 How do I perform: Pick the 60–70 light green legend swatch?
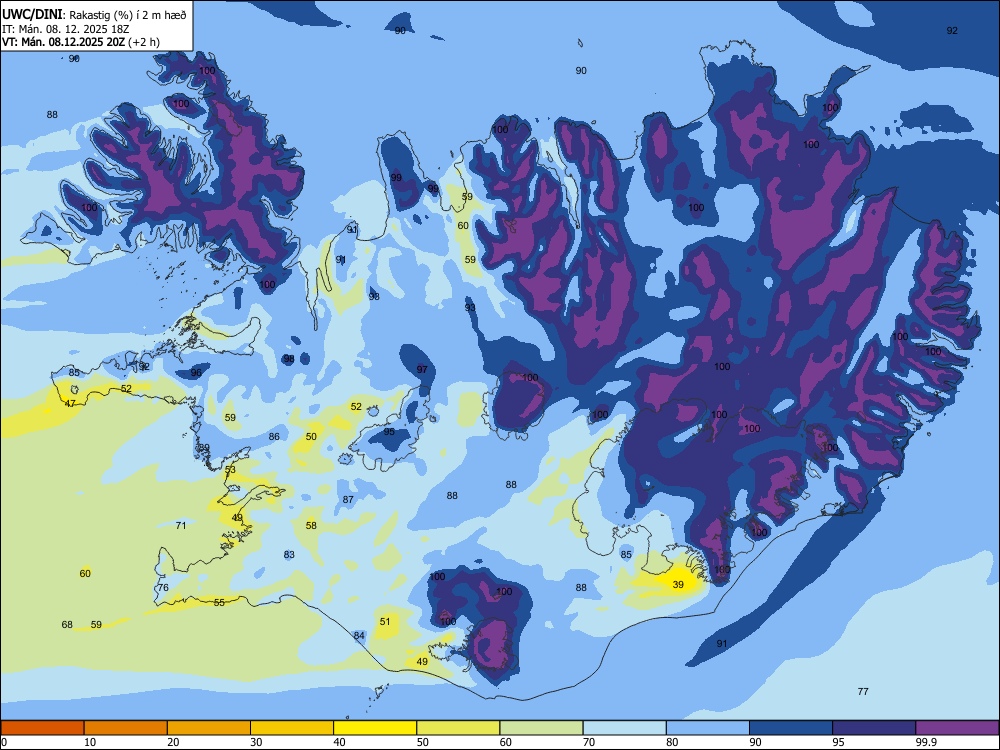point(541,728)
